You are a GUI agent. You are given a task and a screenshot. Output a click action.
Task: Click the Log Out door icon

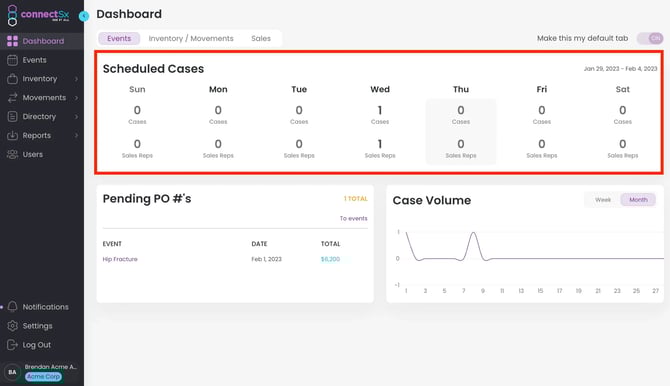(x=12, y=345)
